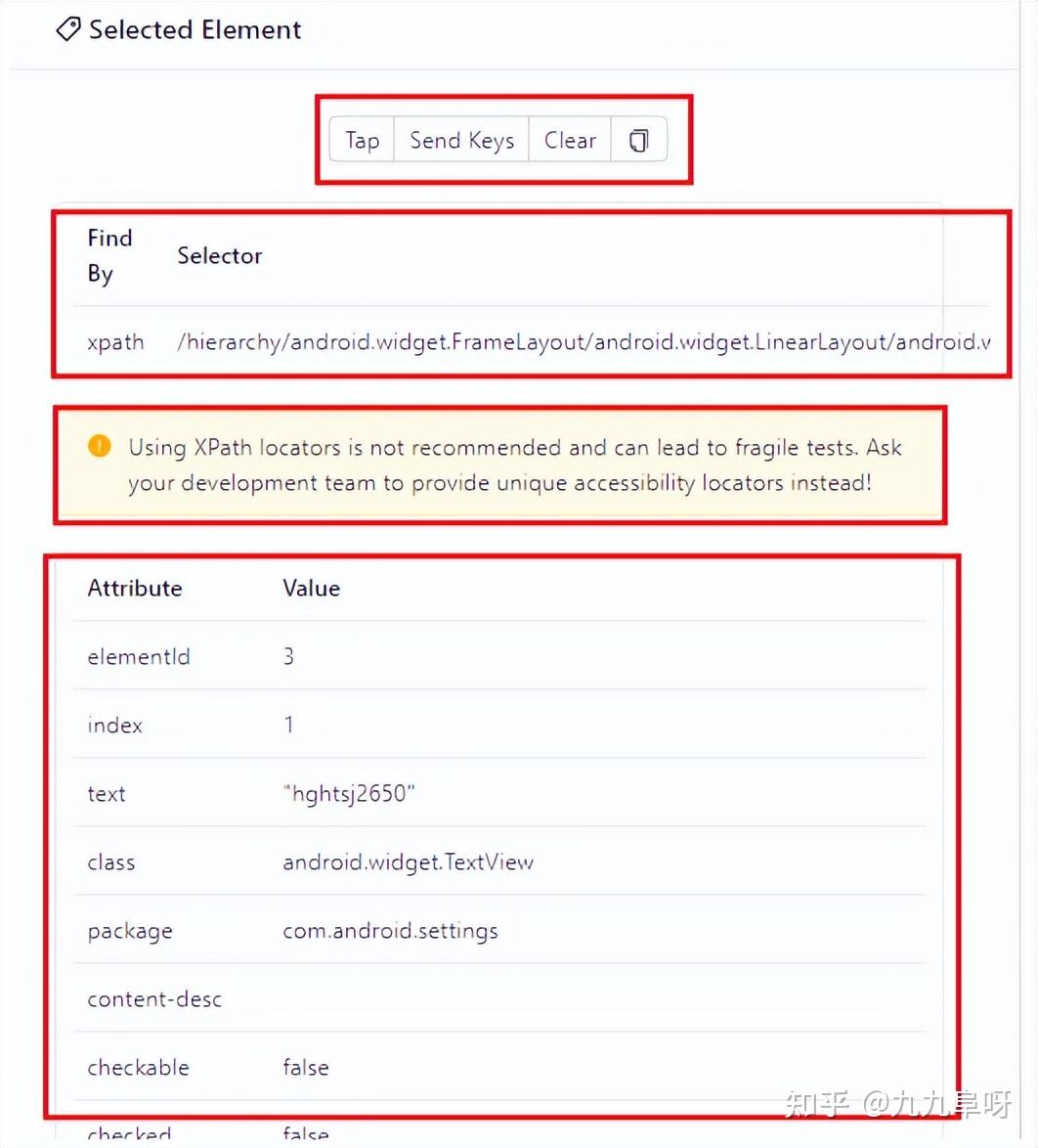
Task: Click the xpath selector value
Action: pos(584,342)
